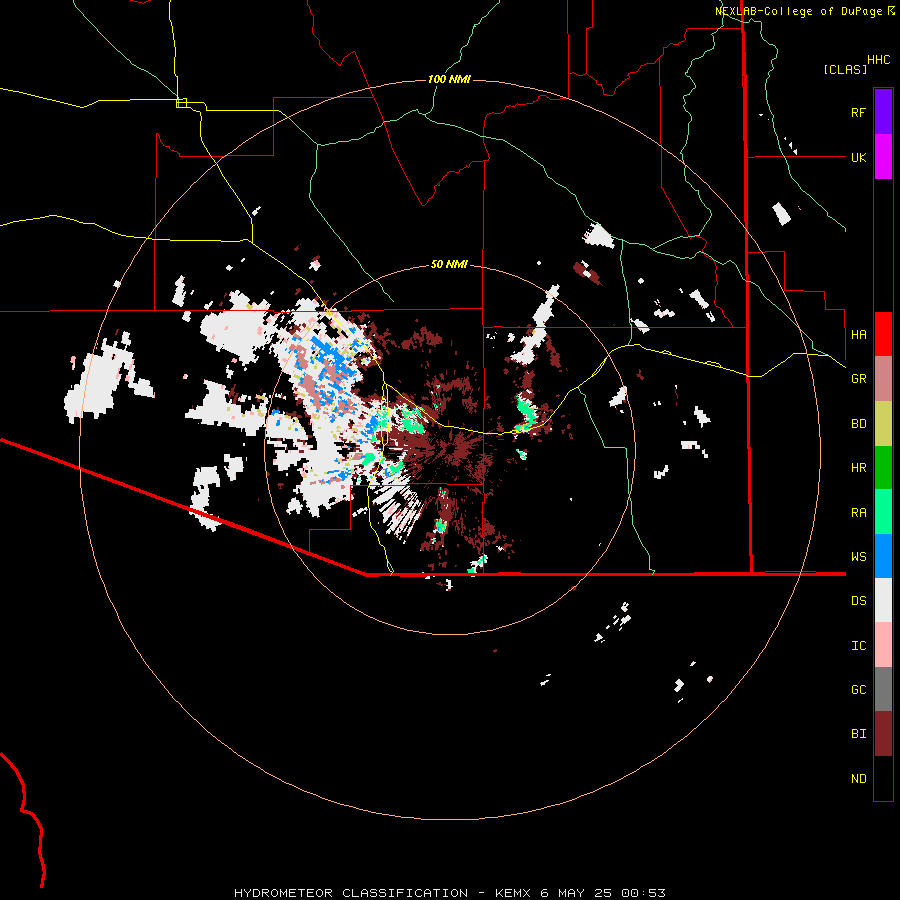Select the BD big drops swatch
This screenshot has width=900, height=900.
pyautogui.click(x=883, y=424)
